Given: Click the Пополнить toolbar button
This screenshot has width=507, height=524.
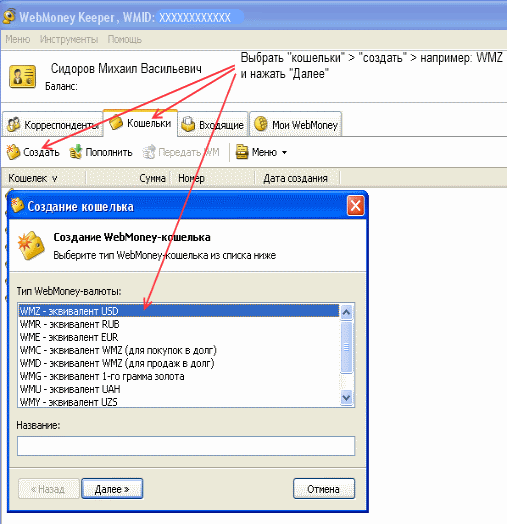Looking at the screenshot, I should coord(101,152).
